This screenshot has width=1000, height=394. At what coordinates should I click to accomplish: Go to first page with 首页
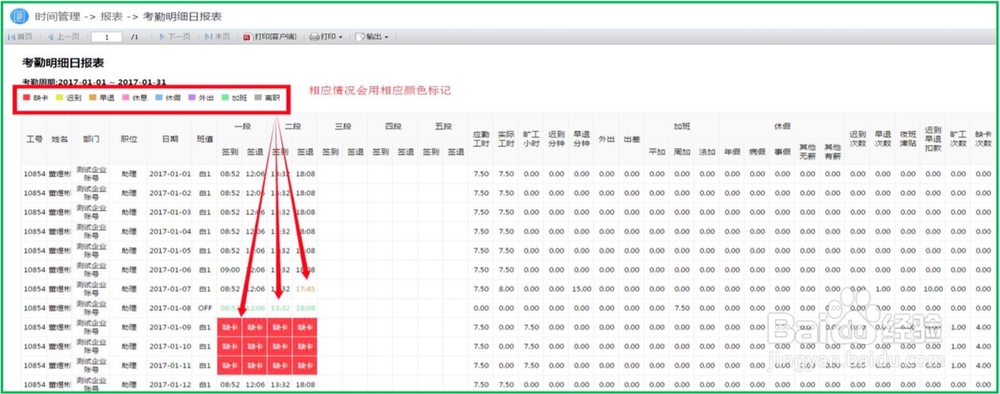20,37
